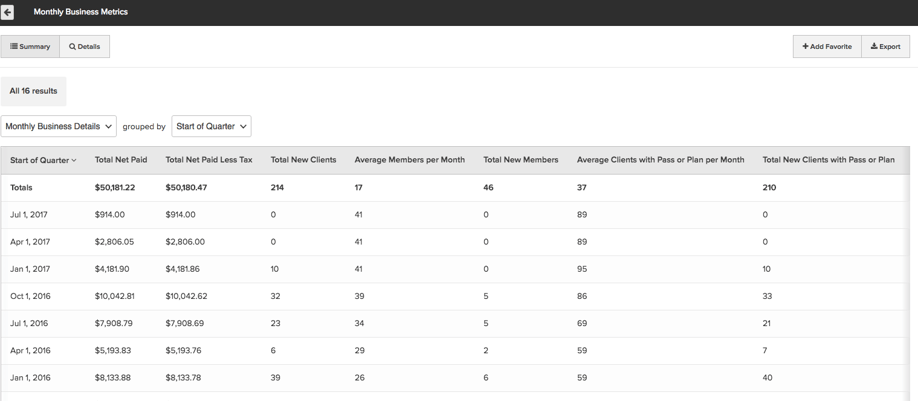Click Total Net Paid Less Tax header
The height and width of the screenshot is (401, 918).
tap(209, 160)
